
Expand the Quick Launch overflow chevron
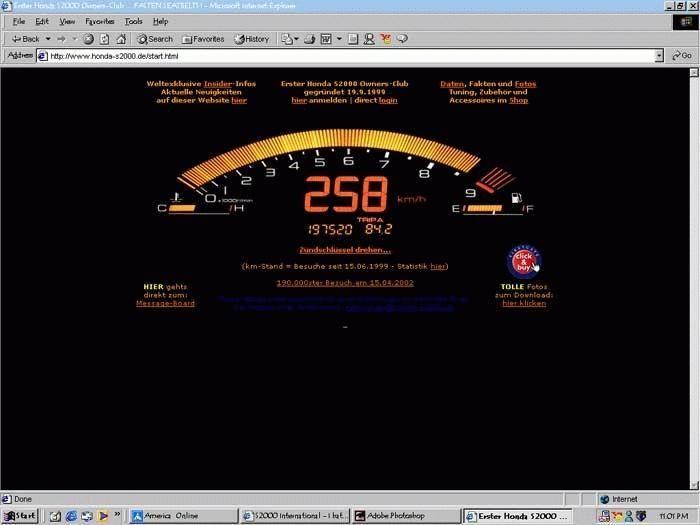coord(118,516)
